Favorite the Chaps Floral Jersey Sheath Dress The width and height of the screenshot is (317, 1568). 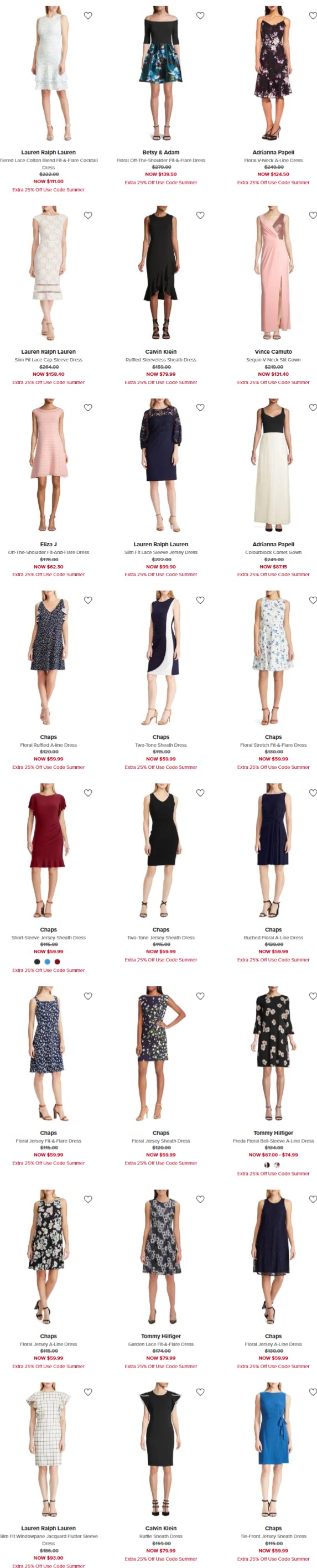click(200, 996)
